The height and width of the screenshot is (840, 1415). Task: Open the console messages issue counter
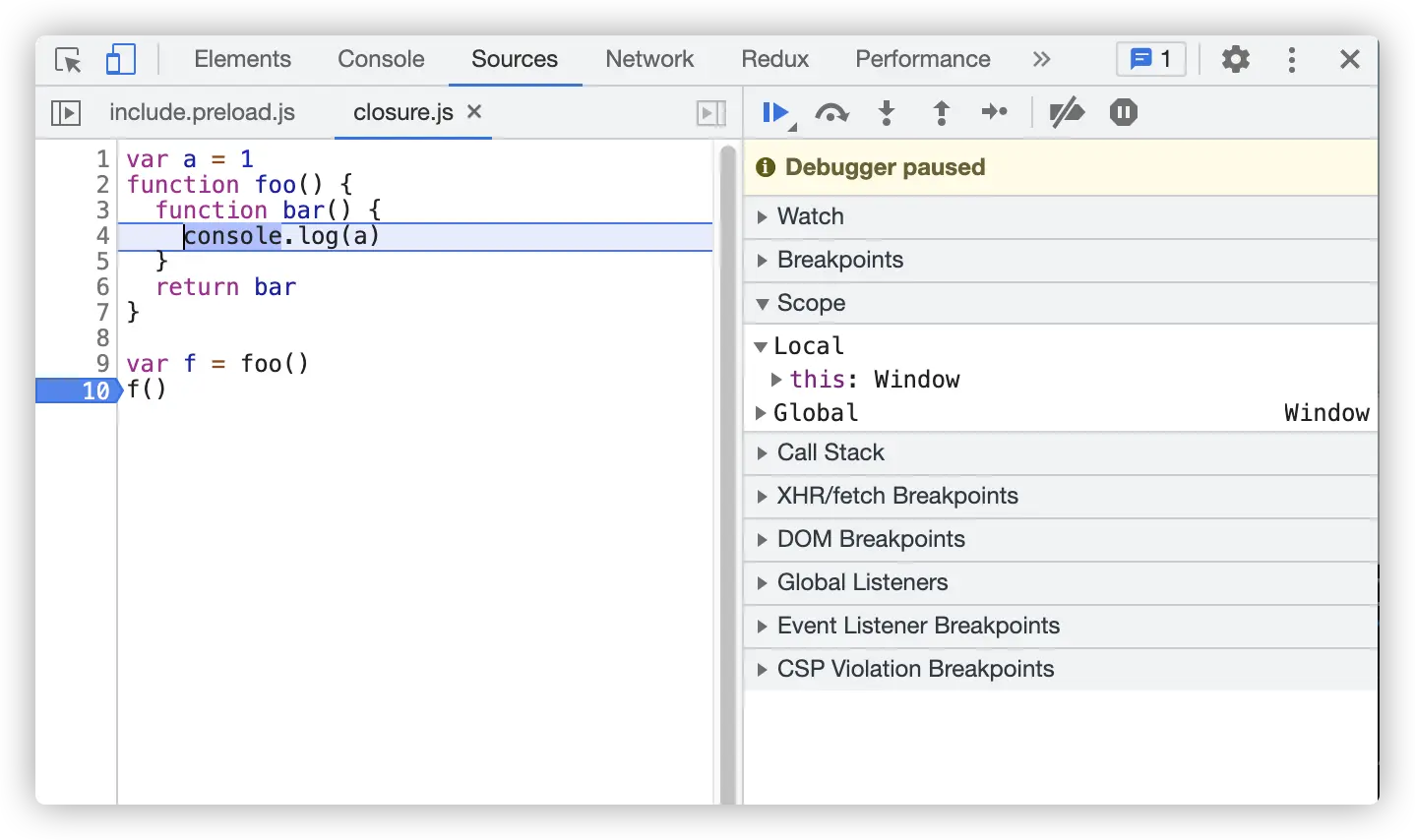click(1151, 60)
